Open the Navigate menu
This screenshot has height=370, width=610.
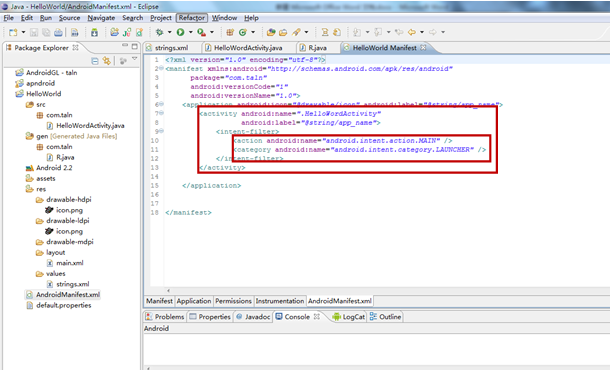(x=101, y=18)
